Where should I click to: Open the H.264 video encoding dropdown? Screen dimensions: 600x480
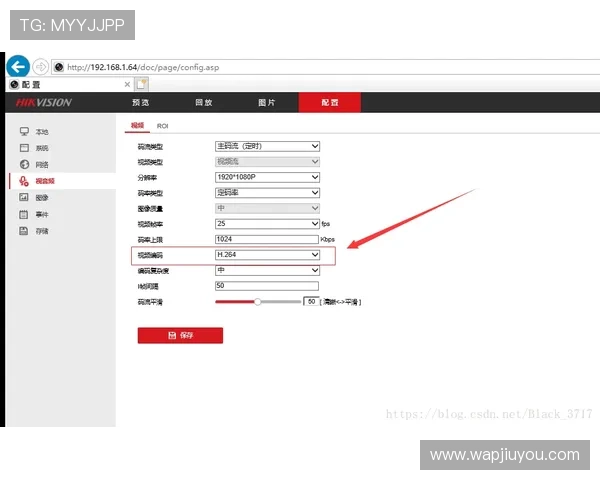(268, 255)
